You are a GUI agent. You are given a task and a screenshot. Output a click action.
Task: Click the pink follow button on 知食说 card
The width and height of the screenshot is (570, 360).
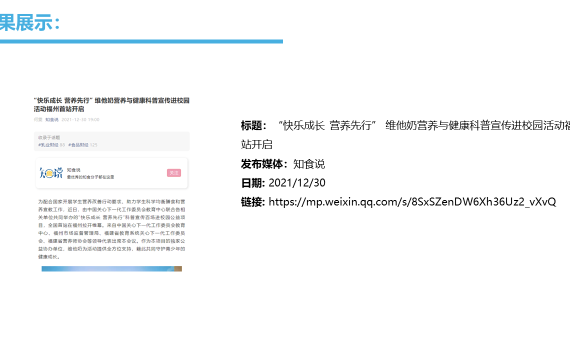tap(174, 173)
